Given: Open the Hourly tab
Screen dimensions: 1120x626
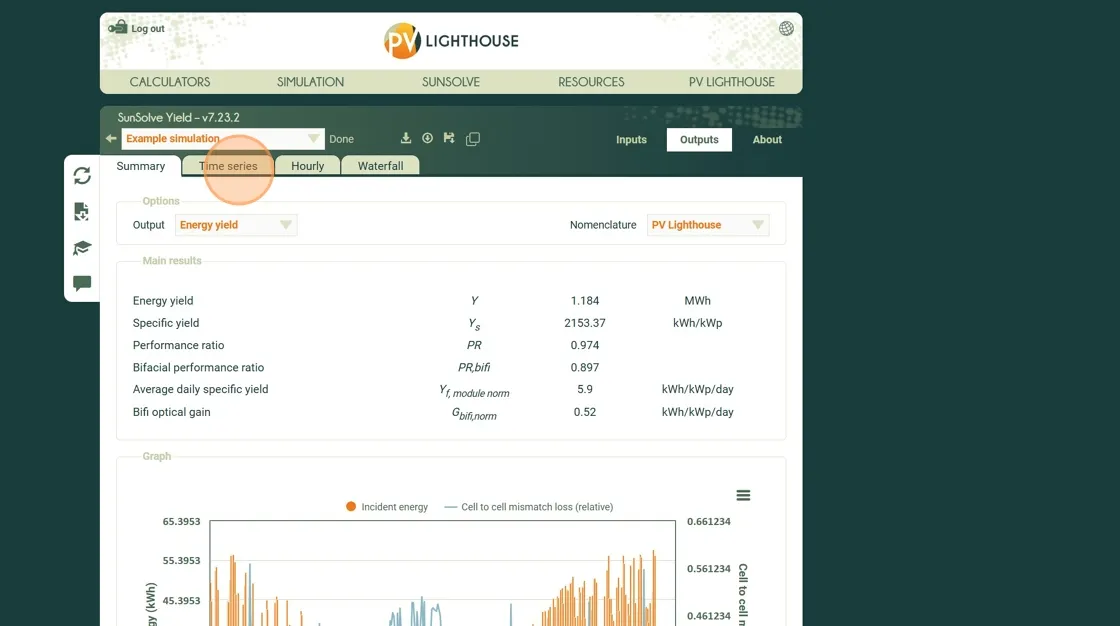Looking at the screenshot, I should coord(307,166).
